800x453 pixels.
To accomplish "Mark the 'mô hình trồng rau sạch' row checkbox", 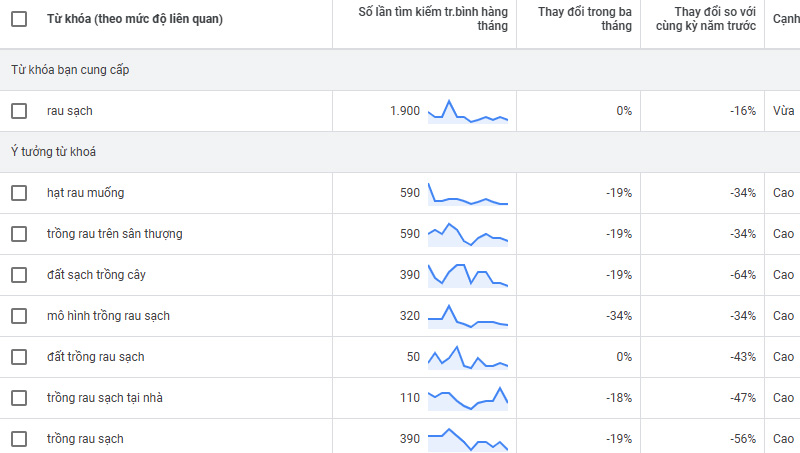I will (19, 316).
